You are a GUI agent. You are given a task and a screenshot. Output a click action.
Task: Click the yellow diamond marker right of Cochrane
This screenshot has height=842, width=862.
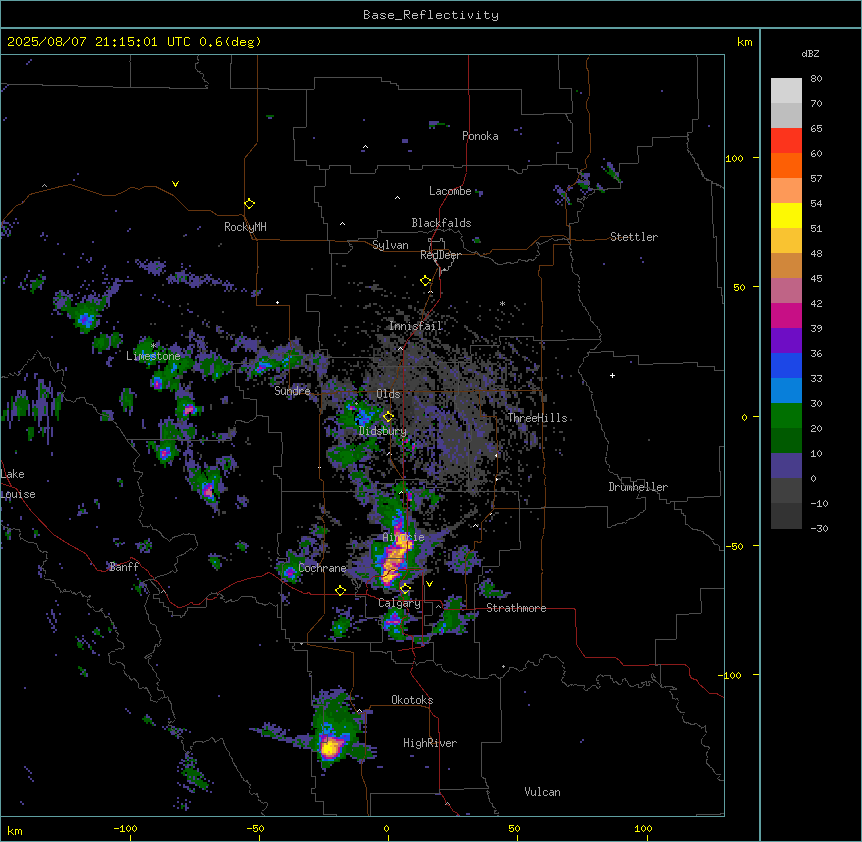(340, 591)
